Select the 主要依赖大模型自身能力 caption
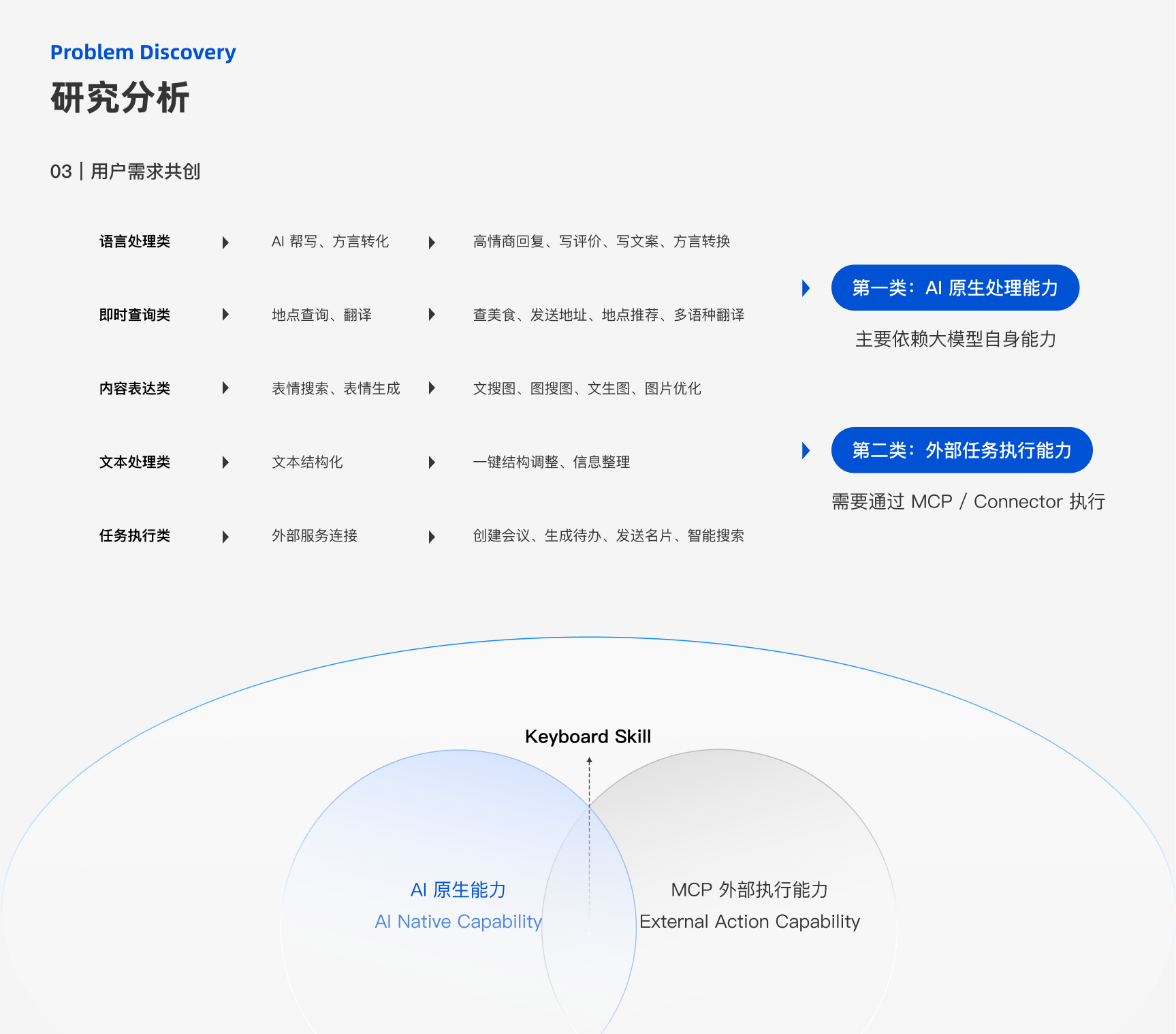The width and height of the screenshot is (1176, 1034). pyautogui.click(x=956, y=339)
